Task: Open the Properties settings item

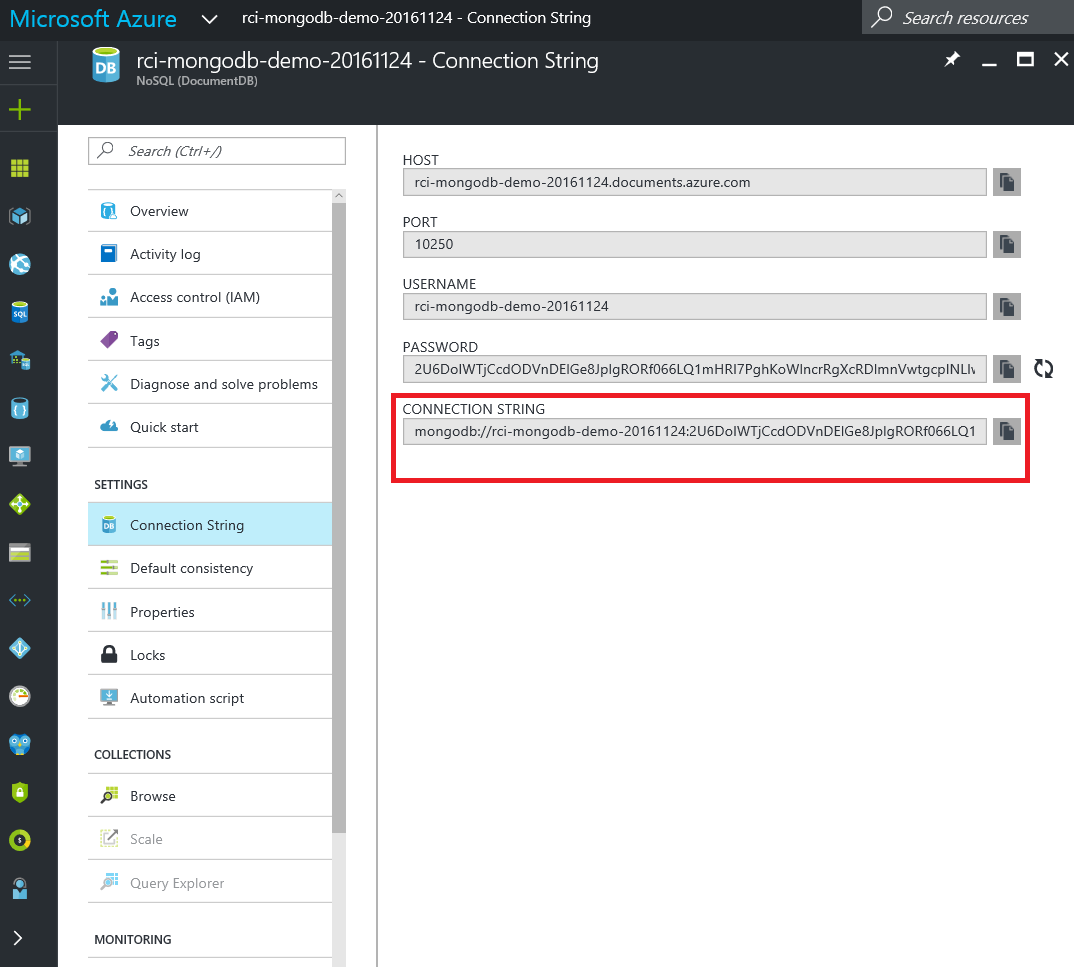Action: pyautogui.click(x=210, y=612)
